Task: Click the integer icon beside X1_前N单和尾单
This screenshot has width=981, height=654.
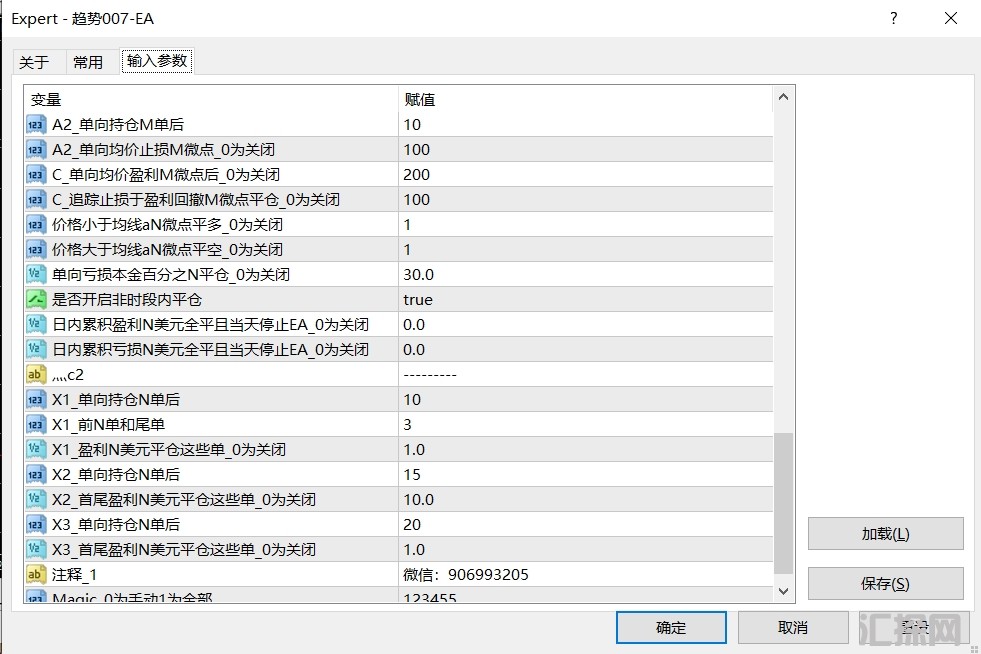Action: (x=36, y=425)
